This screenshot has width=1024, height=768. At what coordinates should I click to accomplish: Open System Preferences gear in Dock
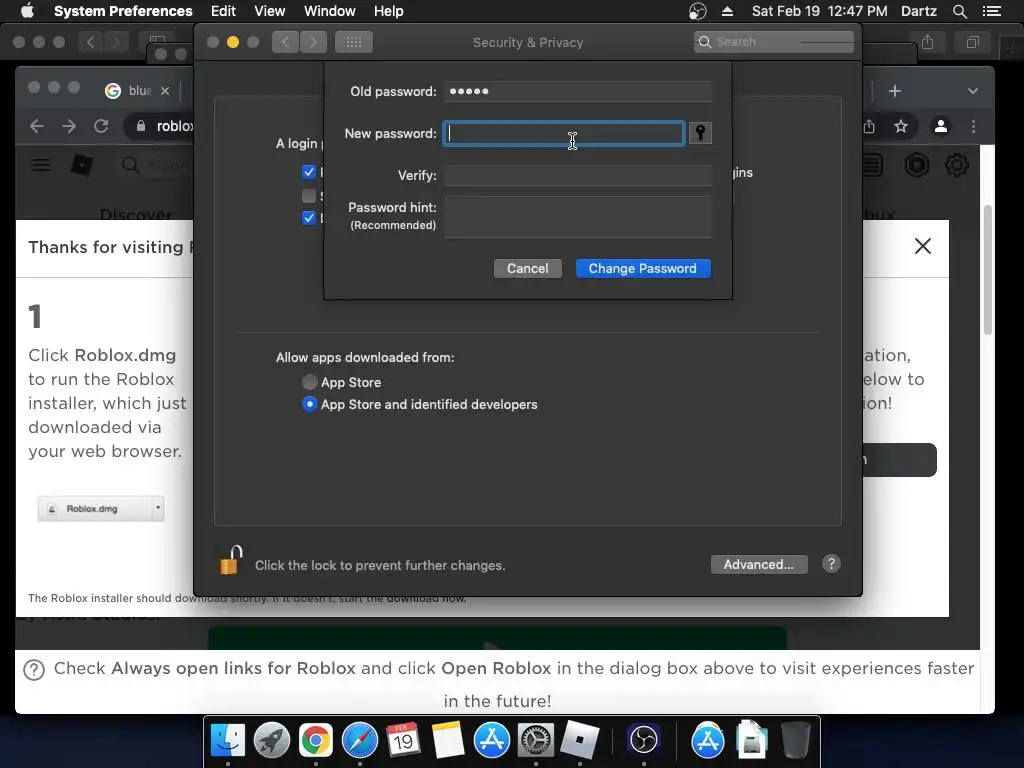click(x=536, y=741)
